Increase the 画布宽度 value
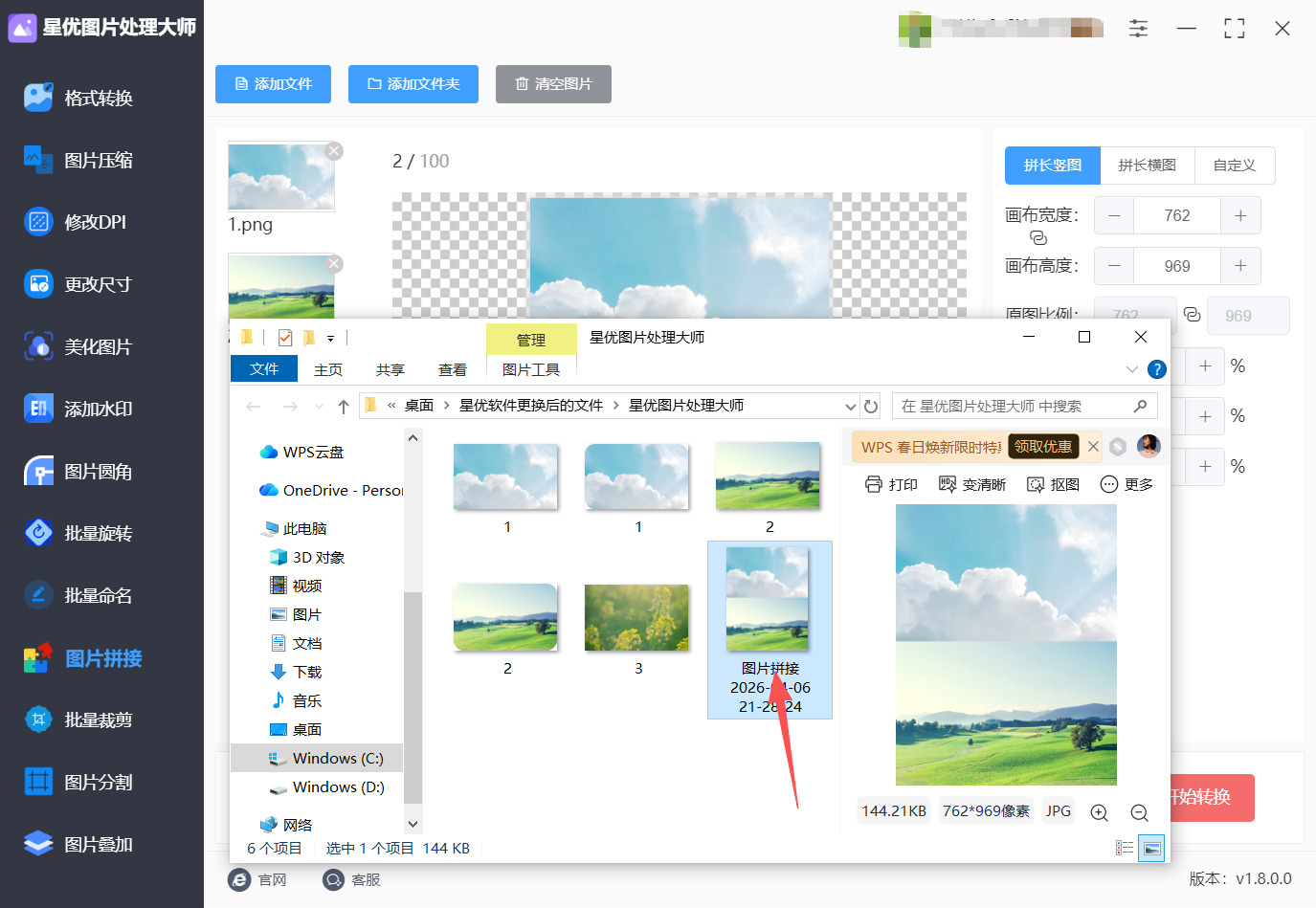The width and height of the screenshot is (1316, 908). click(1240, 215)
